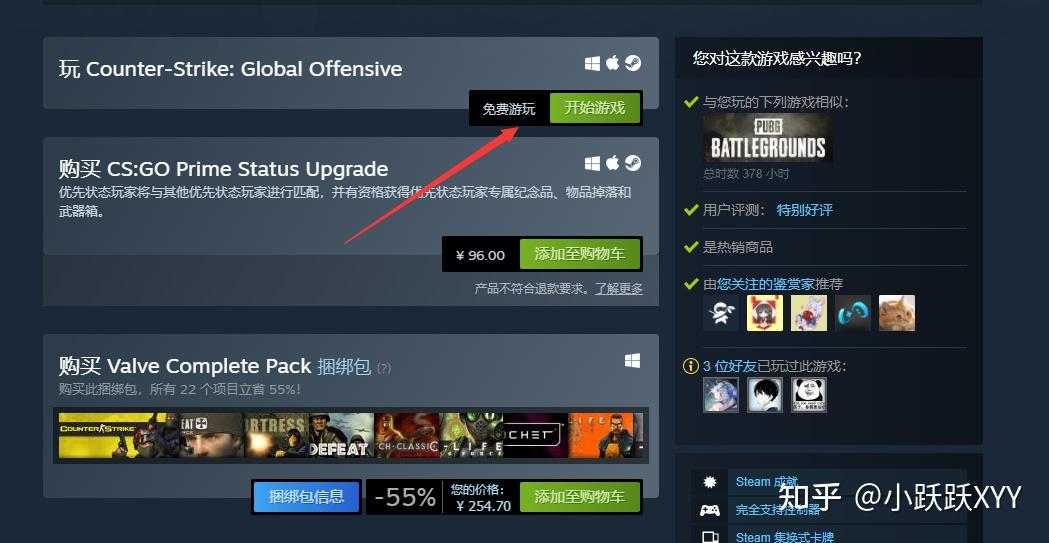The image size is (1049, 543).
Task: Click the gamepad controller support icon
Action: [710, 510]
